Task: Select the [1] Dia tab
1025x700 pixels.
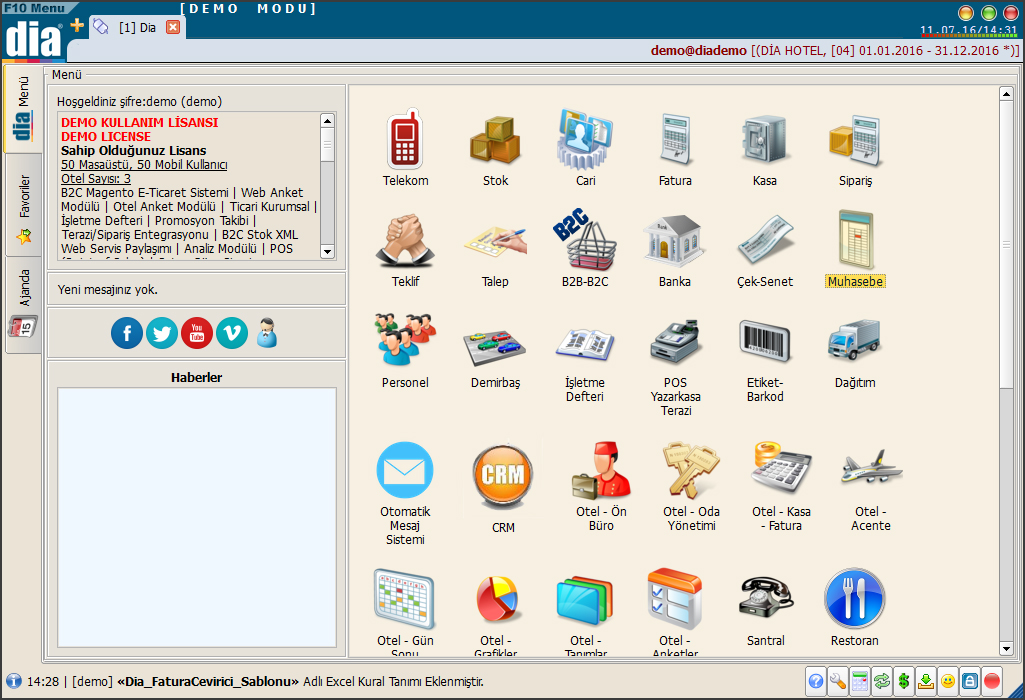Action: (x=137, y=27)
